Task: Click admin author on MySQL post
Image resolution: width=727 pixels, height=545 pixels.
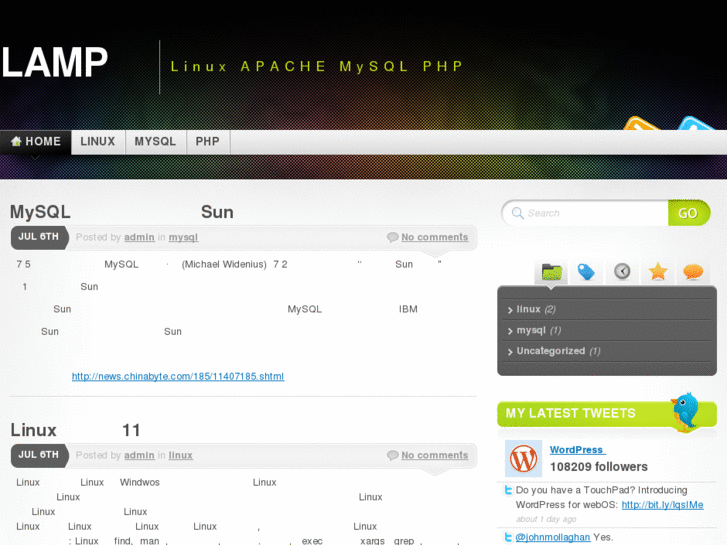Action: [x=139, y=237]
